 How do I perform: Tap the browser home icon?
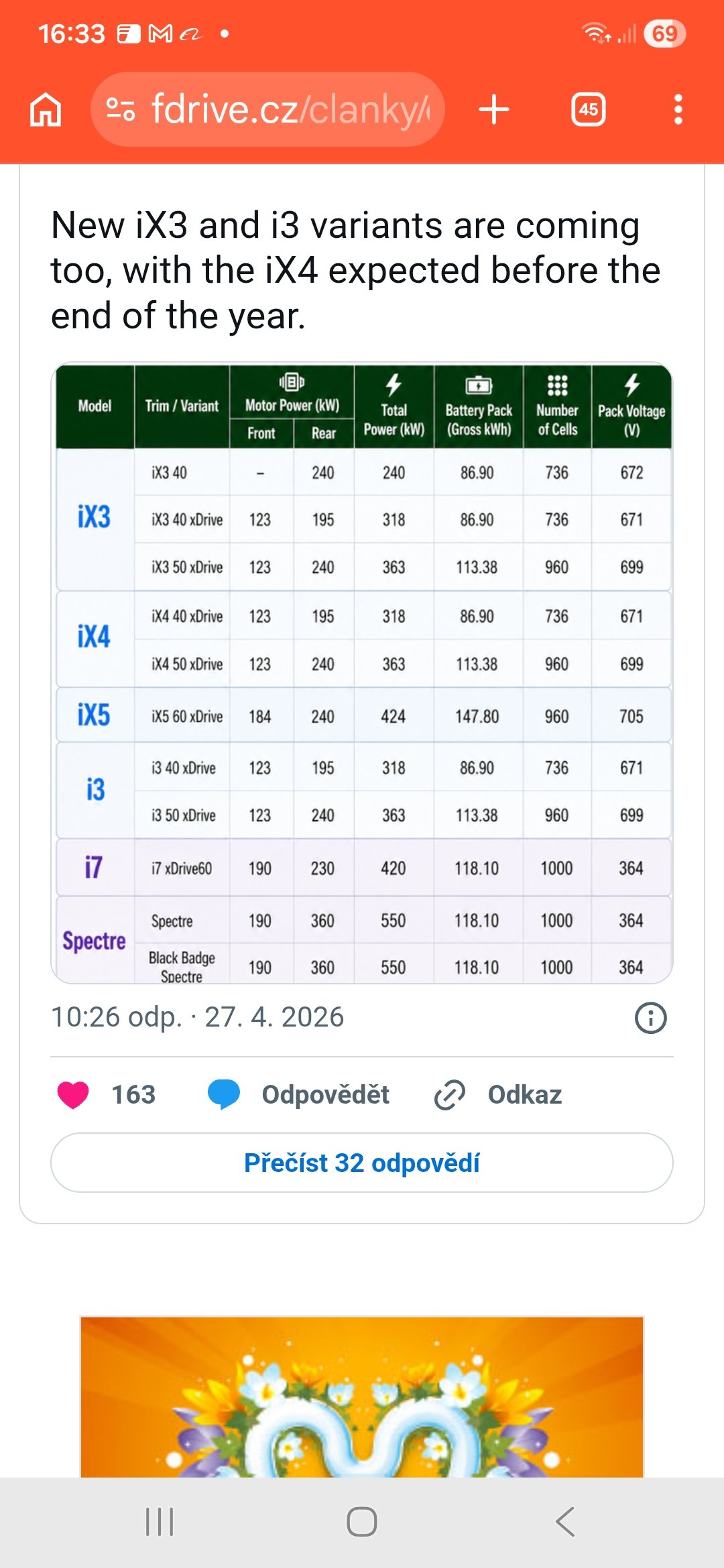46,110
